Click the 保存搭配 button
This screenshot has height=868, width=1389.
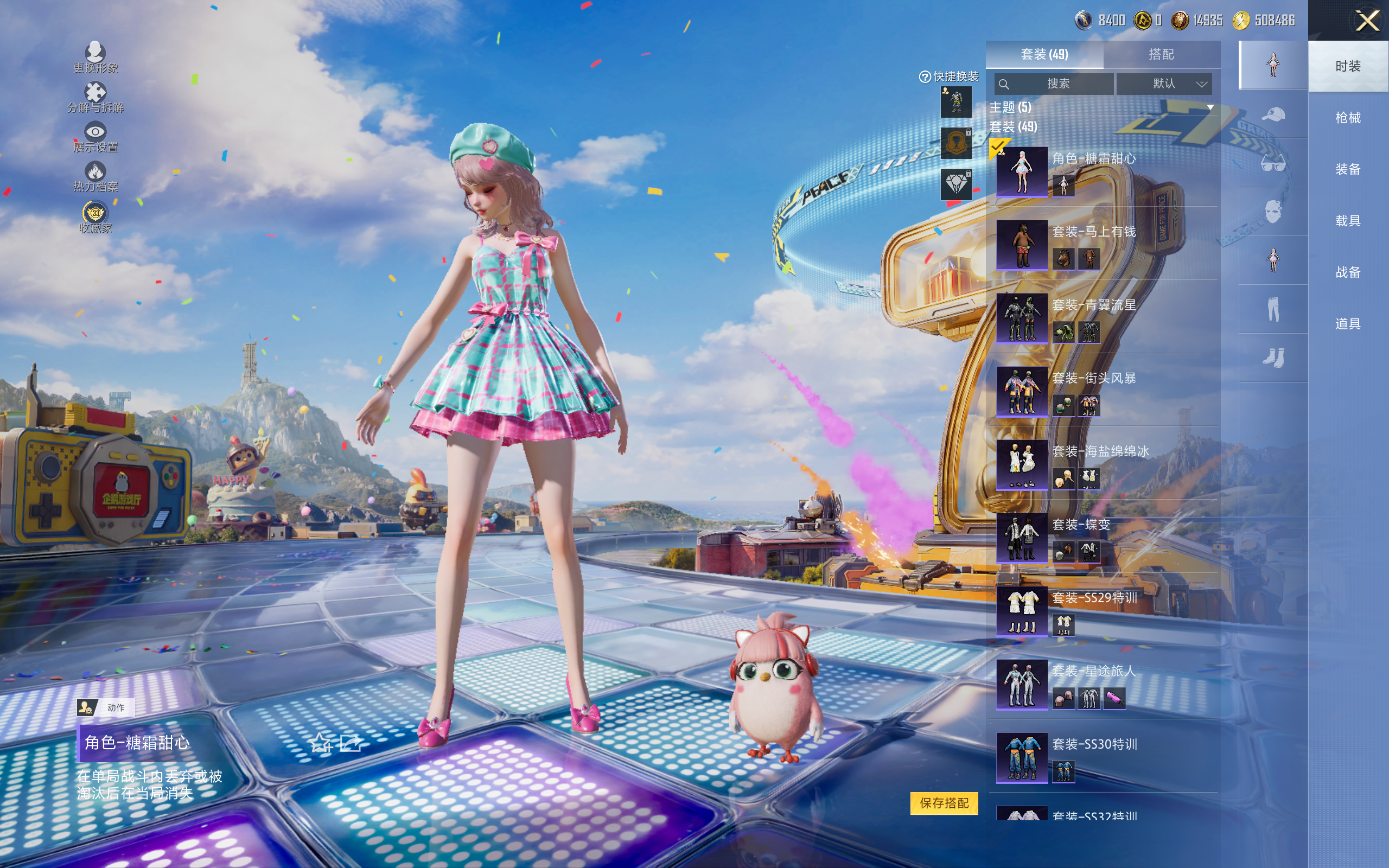click(x=944, y=802)
